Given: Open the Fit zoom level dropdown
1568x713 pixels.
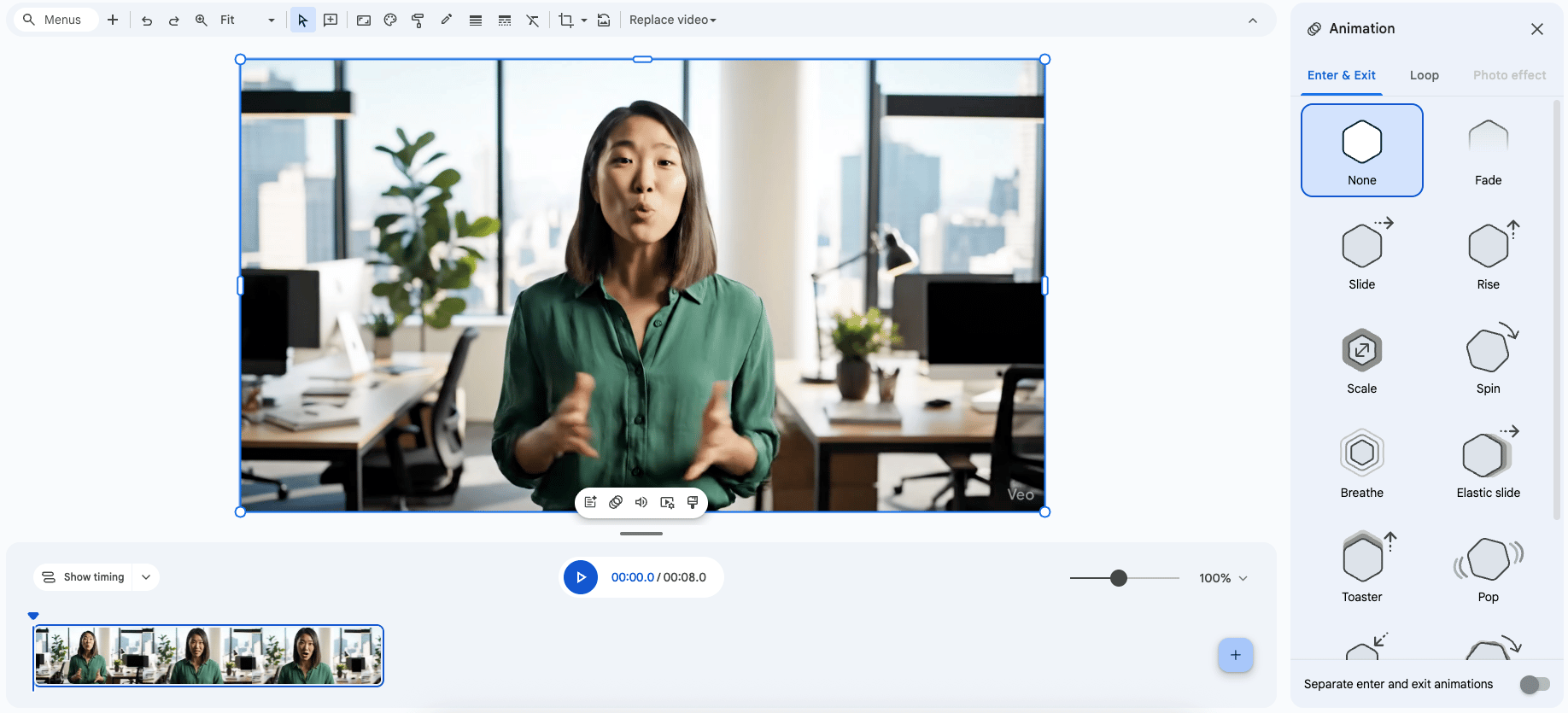Looking at the screenshot, I should click(248, 20).
